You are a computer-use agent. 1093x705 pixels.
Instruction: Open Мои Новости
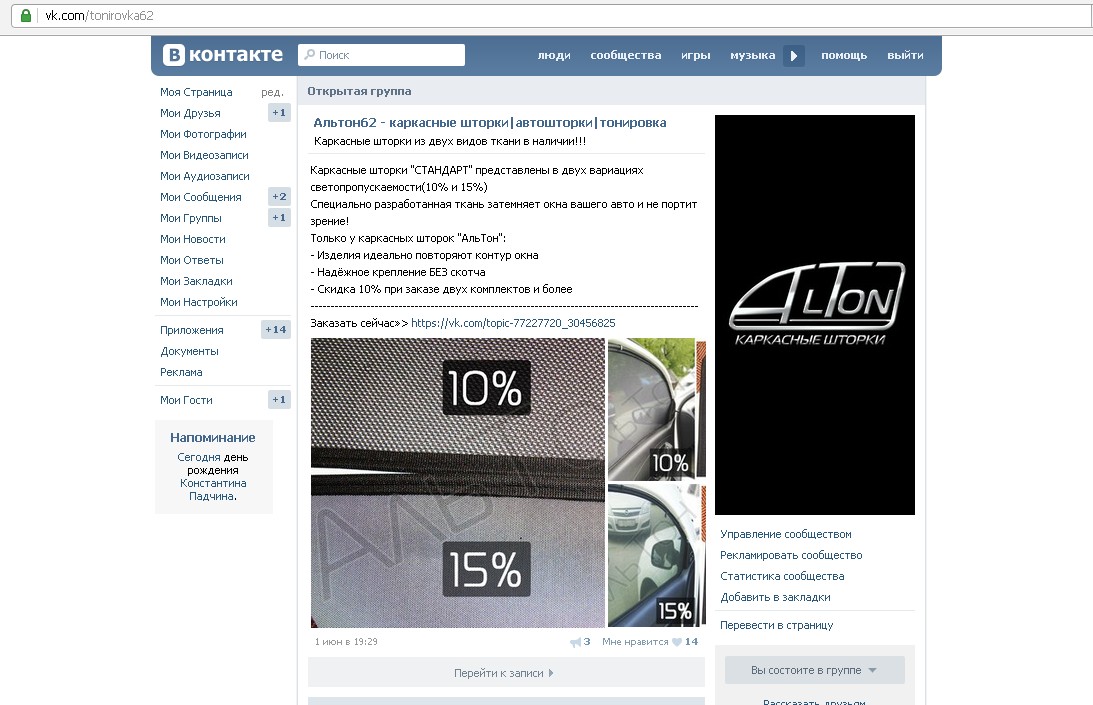tap(192, 238)
